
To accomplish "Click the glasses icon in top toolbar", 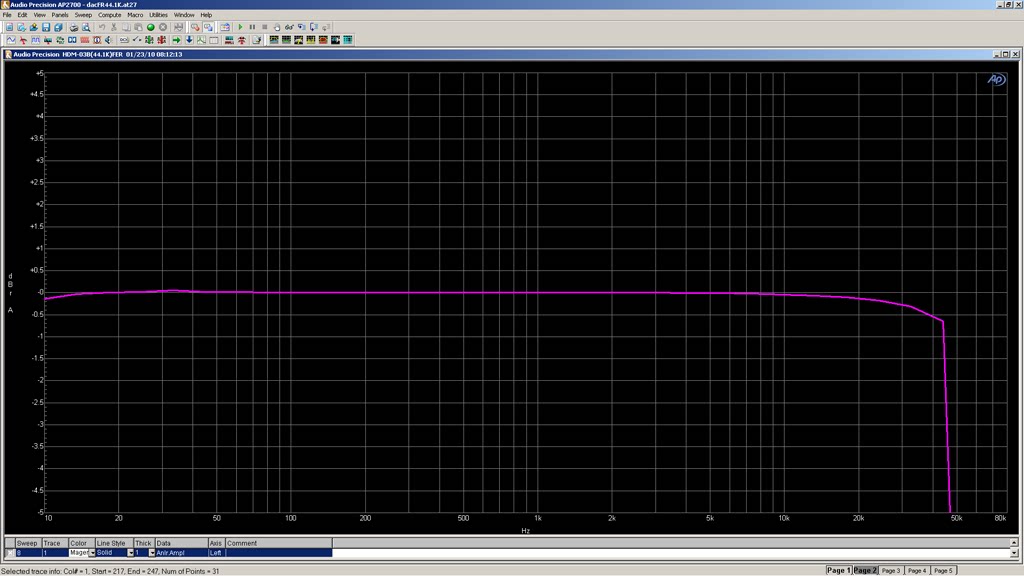I will [289, 27].
